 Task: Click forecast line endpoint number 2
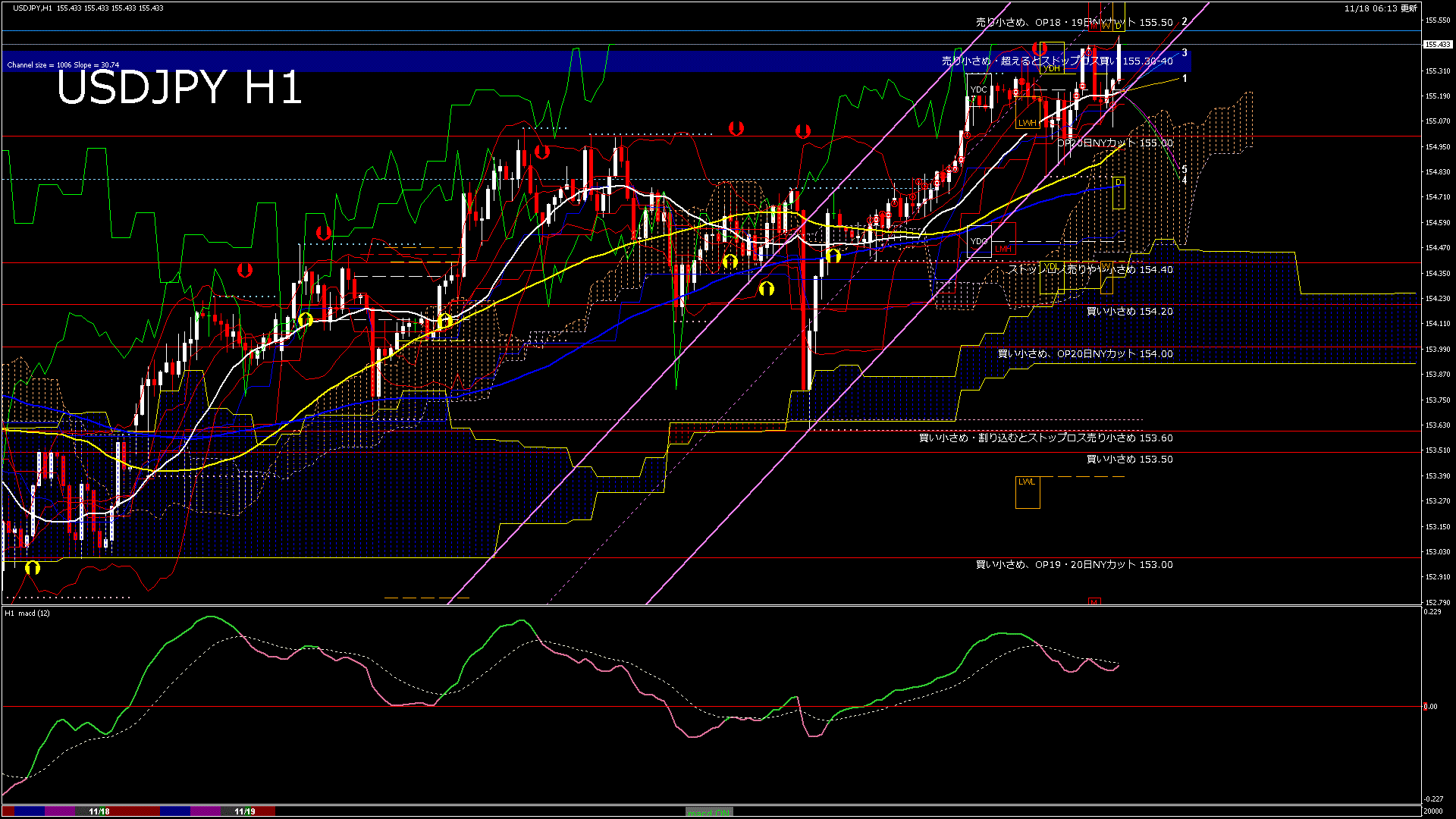[x=1185, y=21]
